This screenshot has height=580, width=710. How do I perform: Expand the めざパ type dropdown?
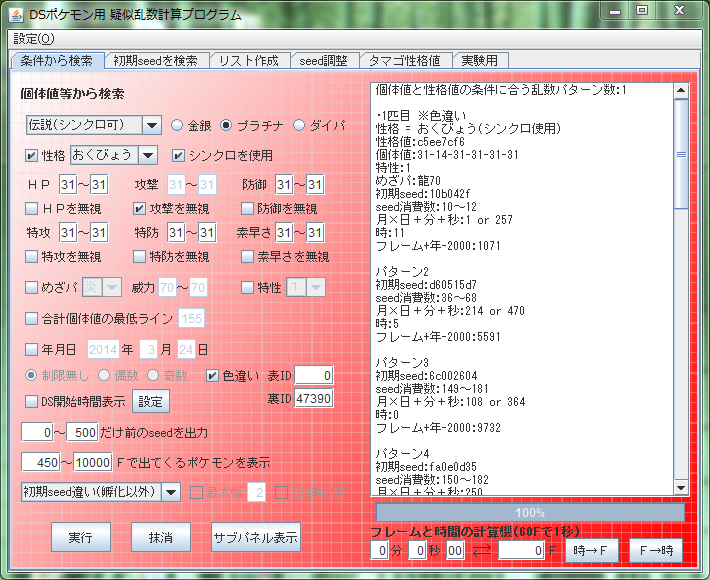[x=112, y=287]
